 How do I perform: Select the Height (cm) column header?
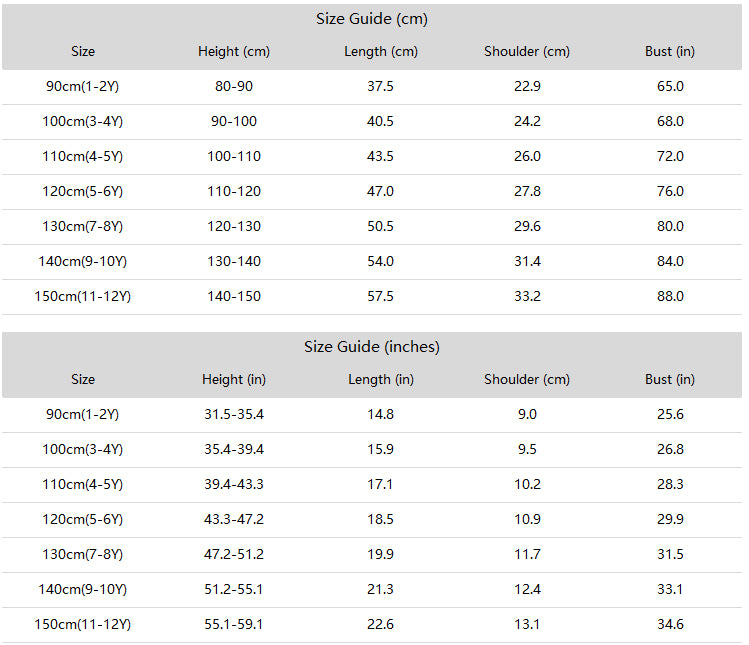point(234,52)
